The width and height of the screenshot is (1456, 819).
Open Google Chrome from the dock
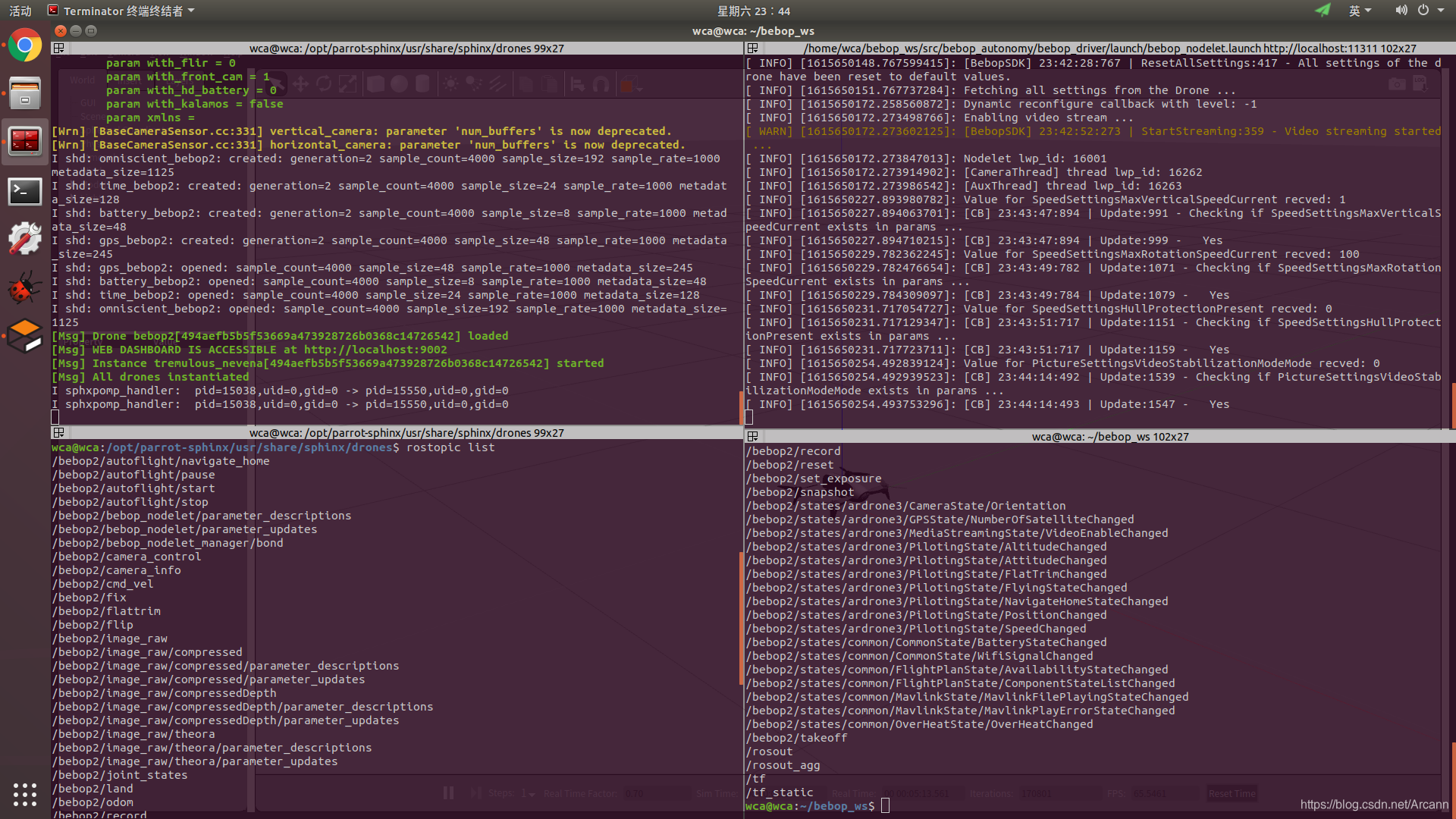pyautogui.click(x=25, y=46)
